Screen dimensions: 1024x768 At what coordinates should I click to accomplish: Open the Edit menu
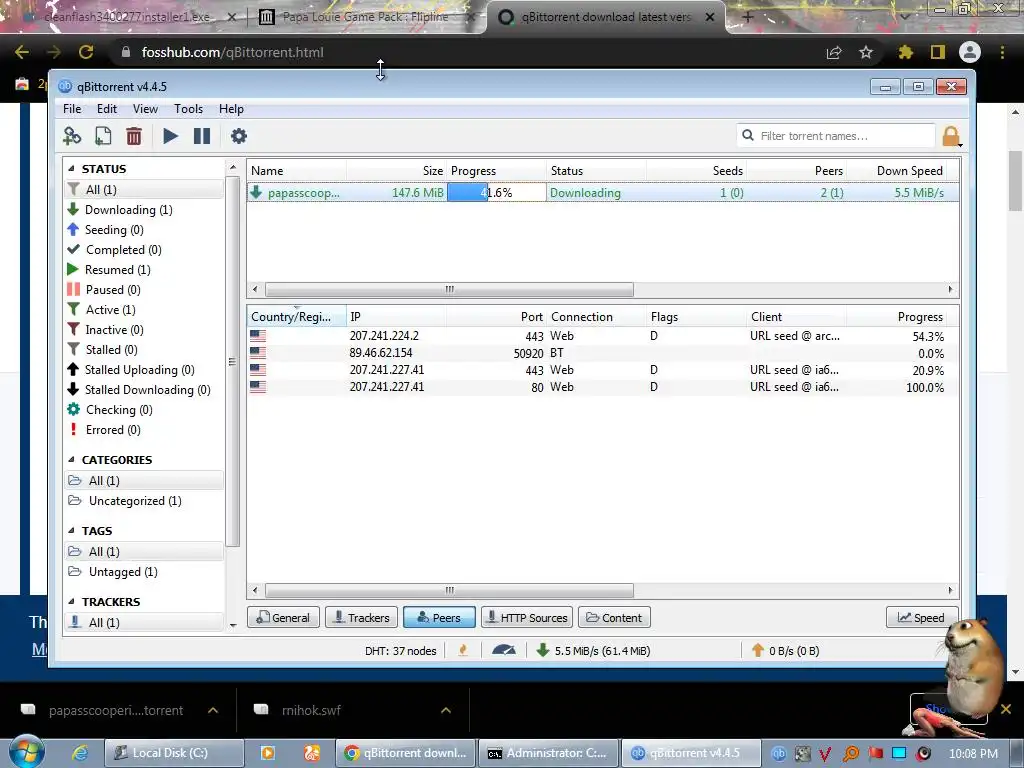coord(106,109)
